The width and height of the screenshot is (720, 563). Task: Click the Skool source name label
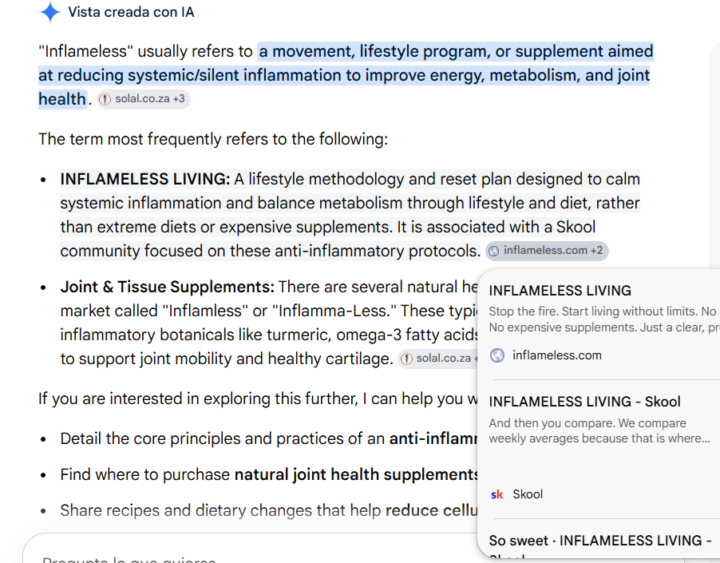point(528,495)
